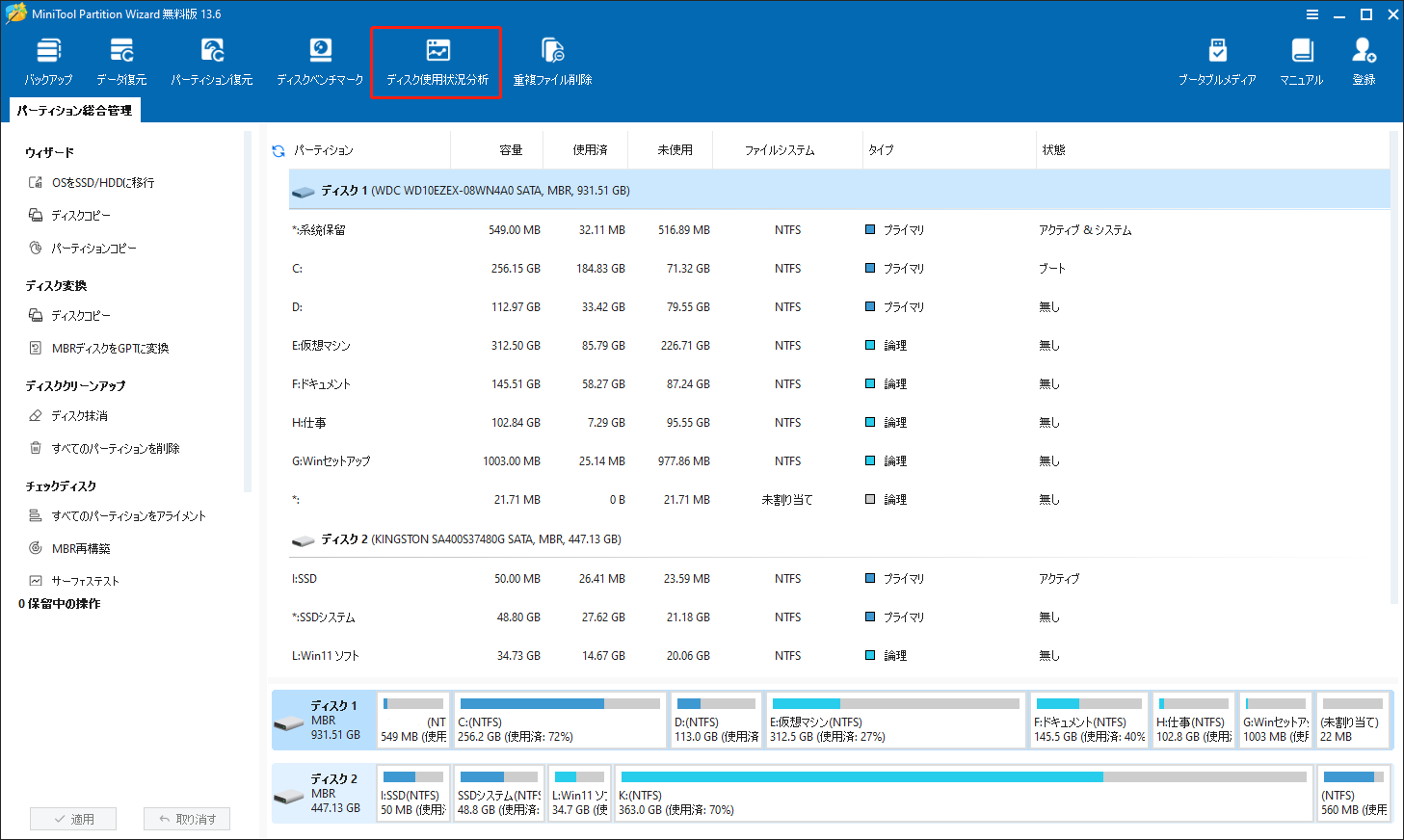The height and width of the screenshot is (840, 1404).
Task: Select the ディスク 1 drive icon in disk map
Action: 289,722
